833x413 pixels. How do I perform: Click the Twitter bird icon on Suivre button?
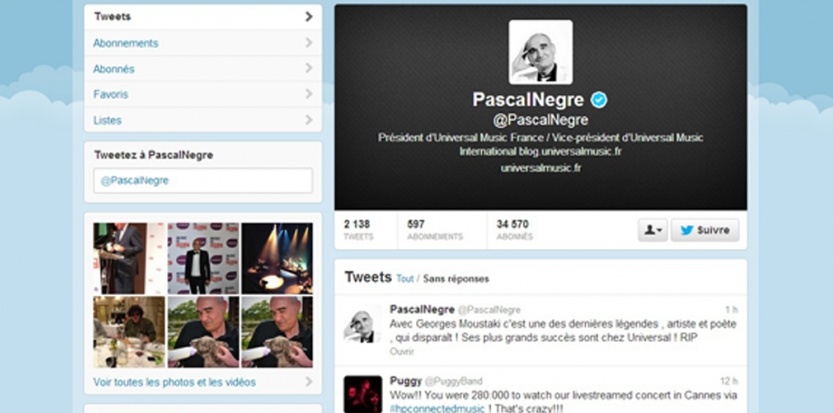click(686, 230)
